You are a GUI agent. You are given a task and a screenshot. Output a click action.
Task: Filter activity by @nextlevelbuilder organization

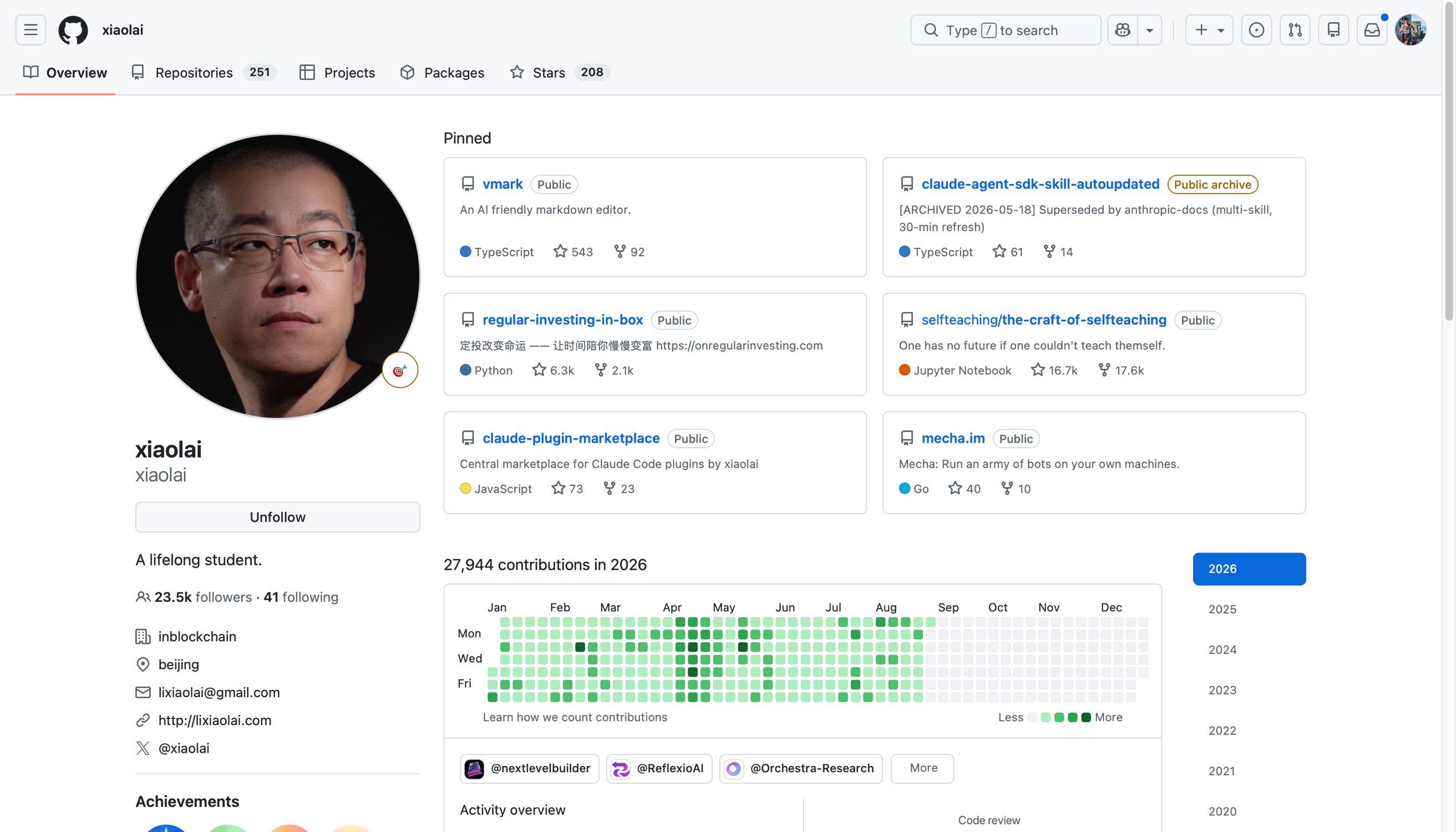click(529, 769)
